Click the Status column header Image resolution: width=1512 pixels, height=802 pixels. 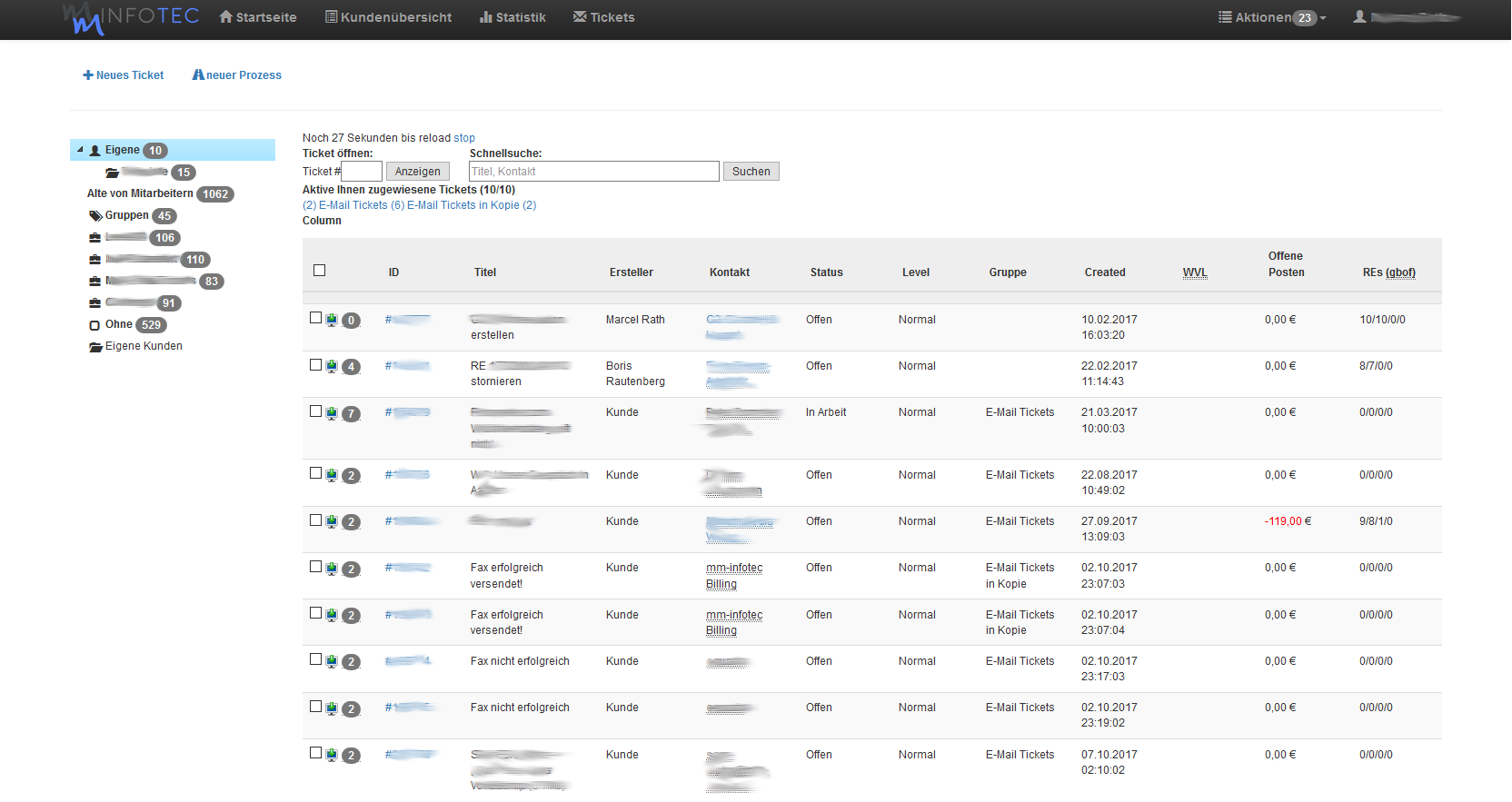pos(827,272)
